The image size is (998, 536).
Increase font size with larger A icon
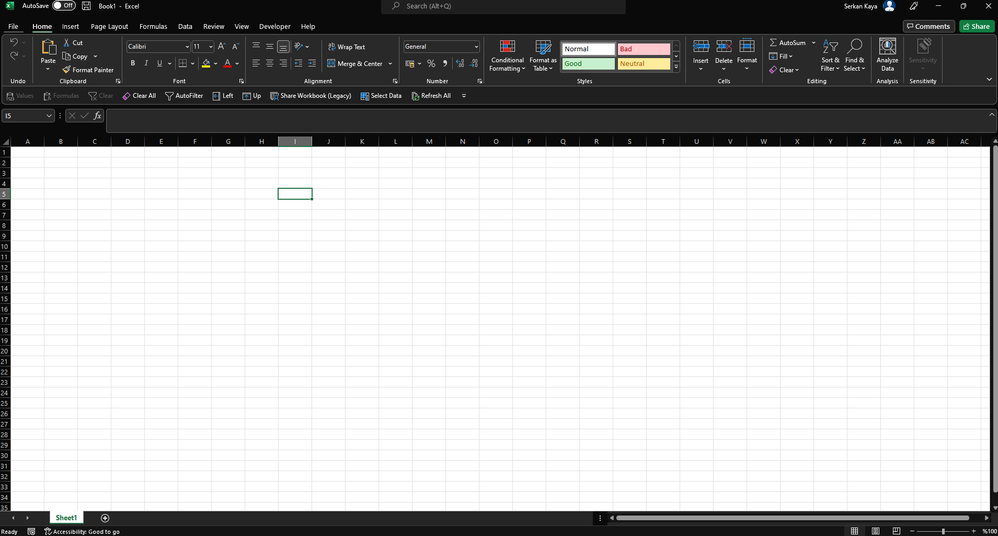tap(221, 46)
